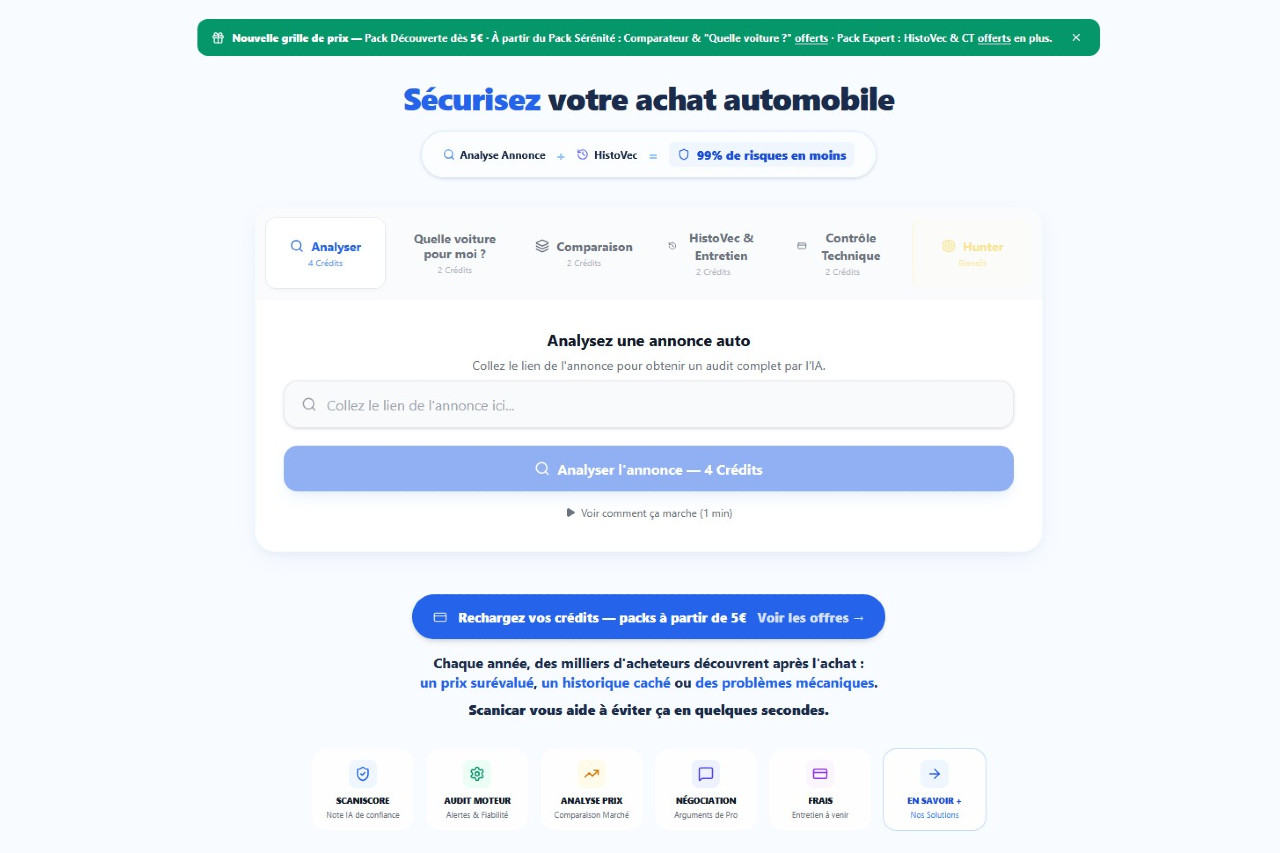Click the Négociation chat bubble icon
The image size is (1280, 853).
pyautogui.click(x=706, y=774)
